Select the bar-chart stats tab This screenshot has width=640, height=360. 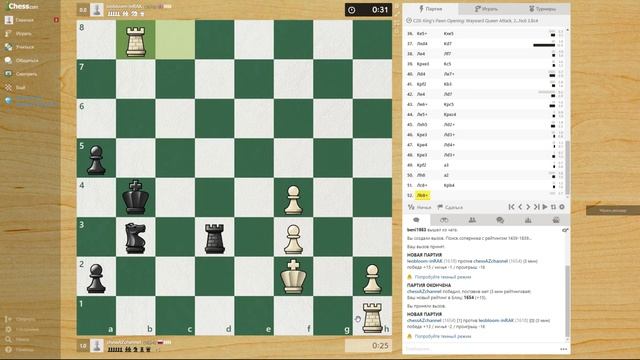[528, 220]
